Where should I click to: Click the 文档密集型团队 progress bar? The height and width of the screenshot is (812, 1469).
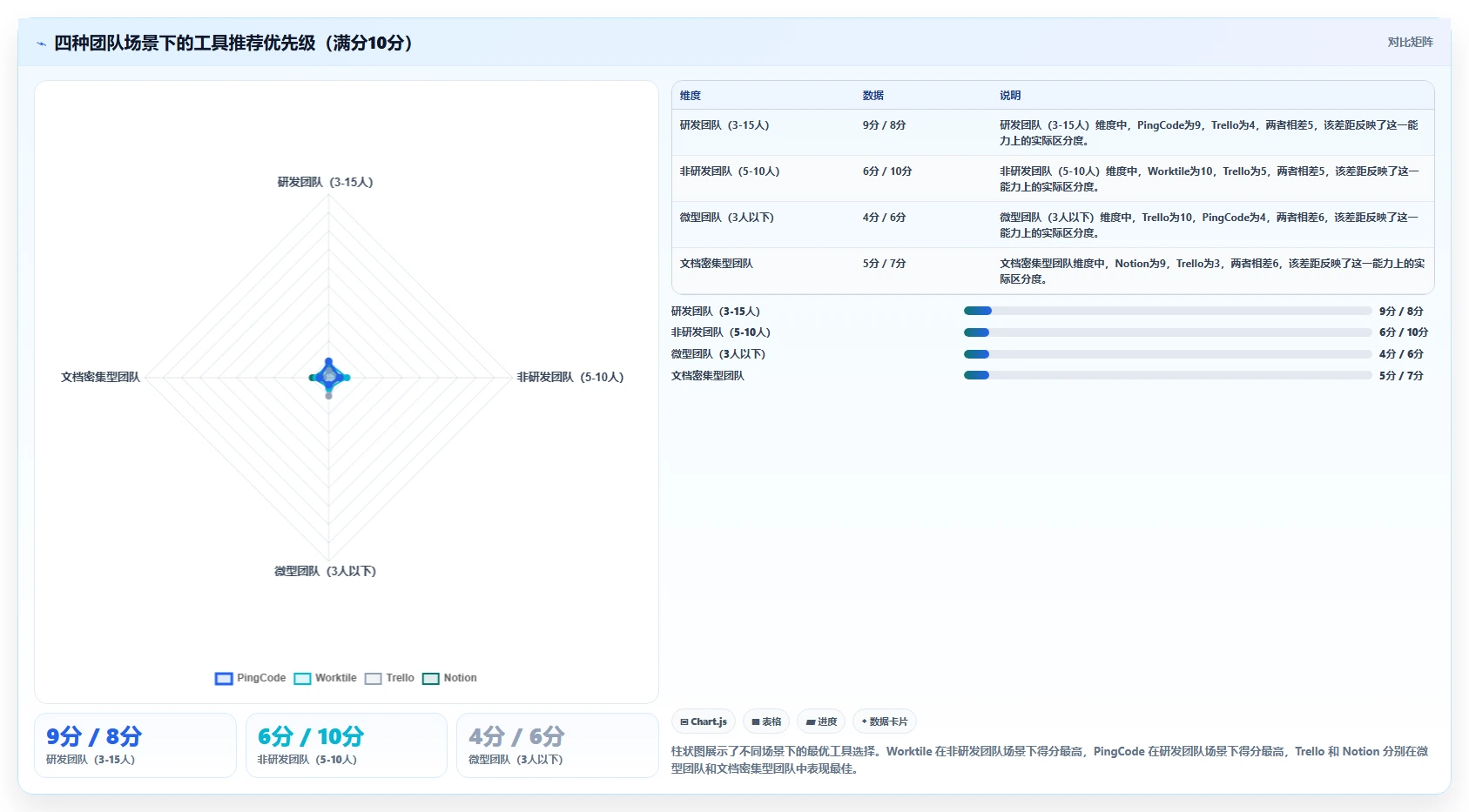point(1168,375)
